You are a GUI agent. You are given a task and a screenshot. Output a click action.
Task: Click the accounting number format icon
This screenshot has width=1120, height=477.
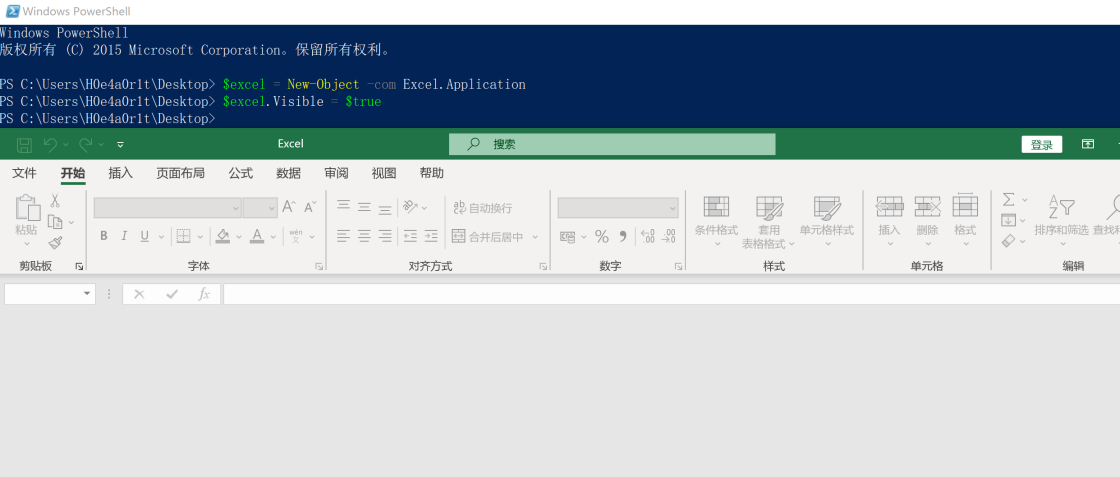(x=569, y=236)
